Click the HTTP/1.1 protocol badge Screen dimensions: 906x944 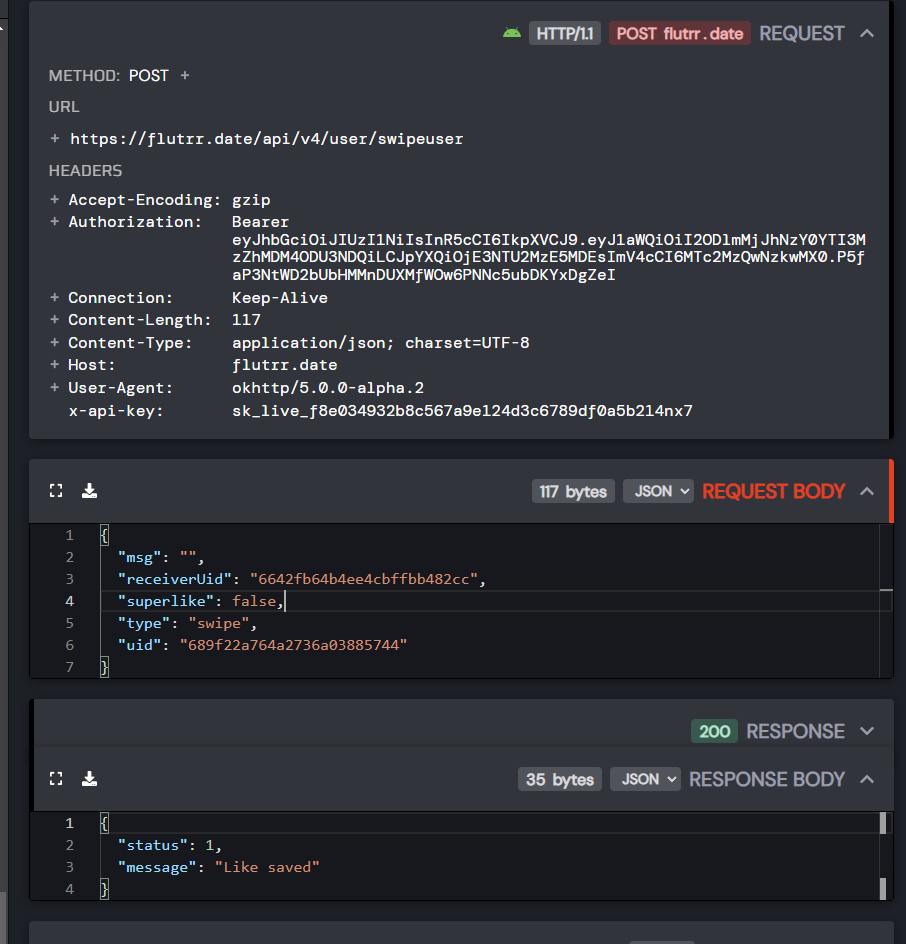click(x=565, y=34)
